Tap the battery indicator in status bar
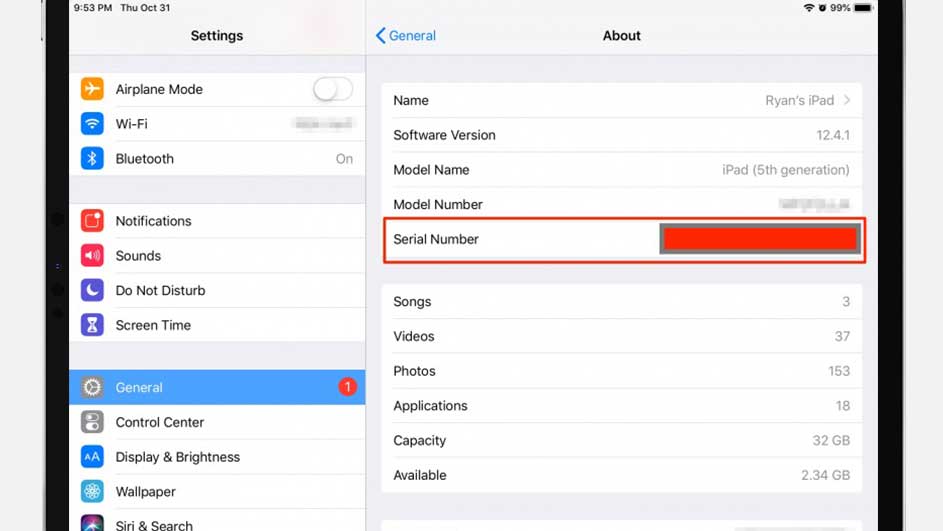The image size is (943, 531). click(863, 8)
